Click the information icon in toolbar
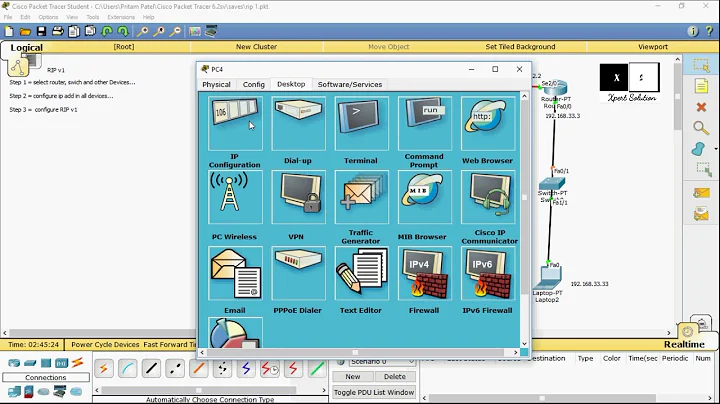 tap(692, 31)
